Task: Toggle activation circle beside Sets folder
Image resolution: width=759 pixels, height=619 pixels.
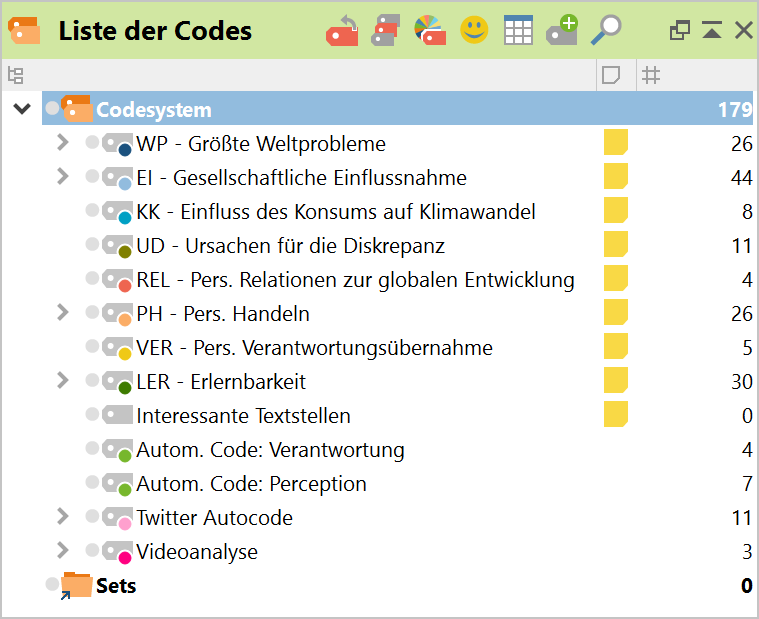Action: tap(53, 583)
